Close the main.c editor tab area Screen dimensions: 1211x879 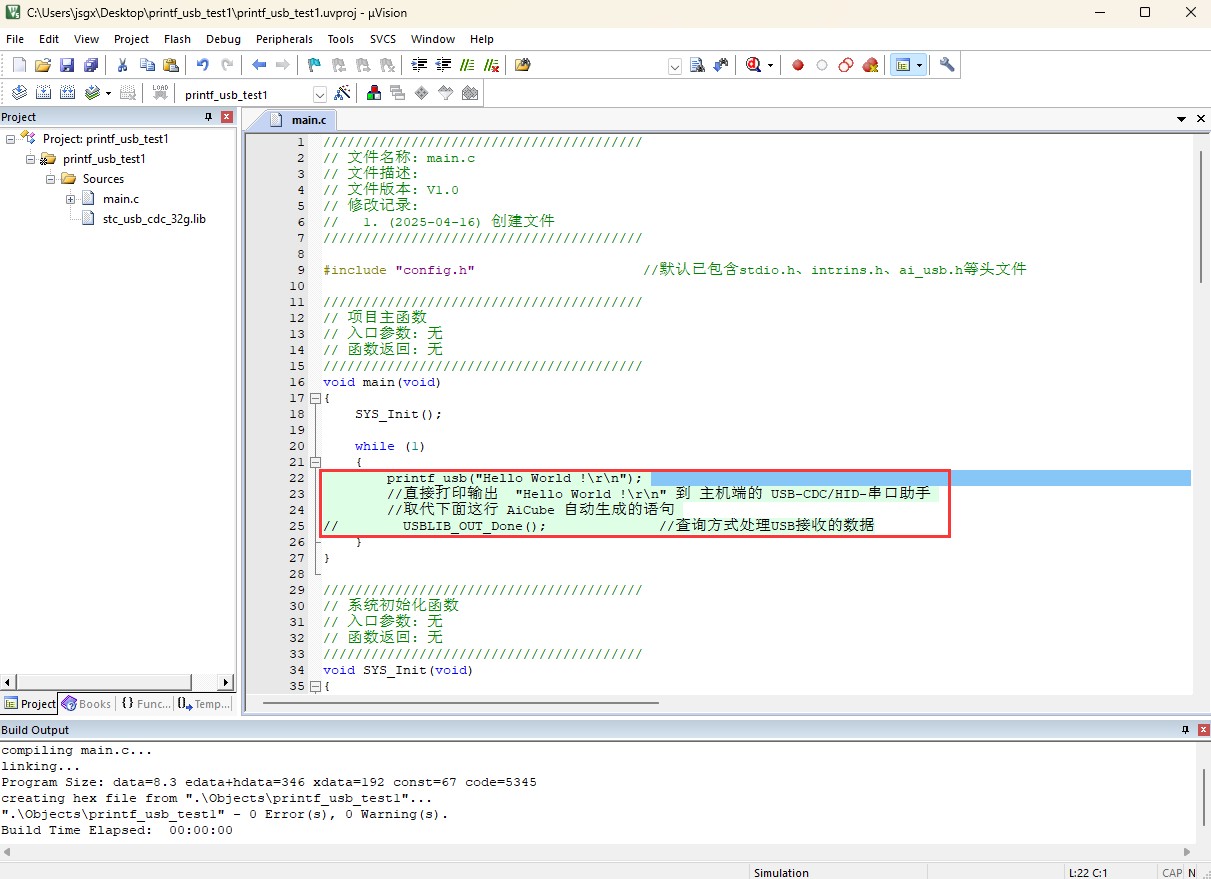1202,119
